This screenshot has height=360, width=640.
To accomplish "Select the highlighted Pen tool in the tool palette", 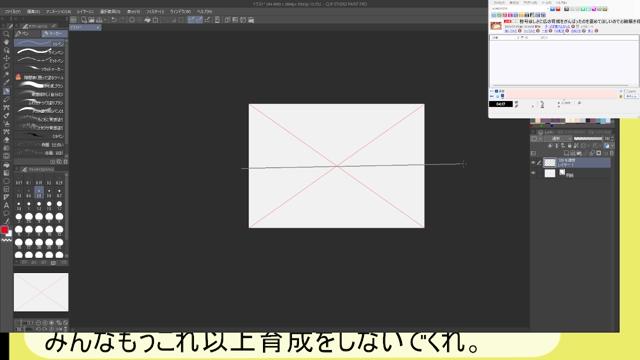I will click(x=6, y=91).
